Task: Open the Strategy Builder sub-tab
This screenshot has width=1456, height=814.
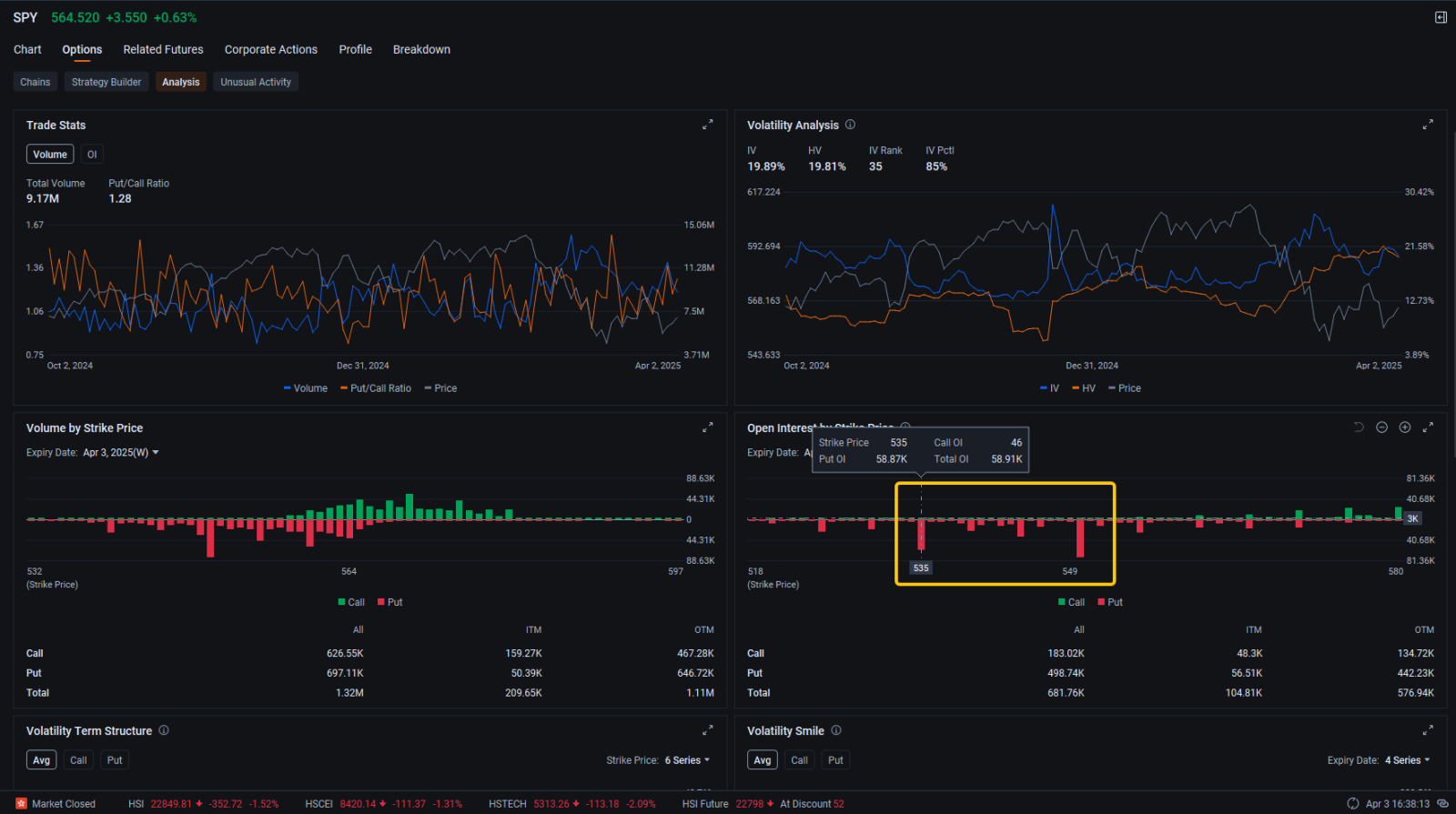Action: [x=106, y=82]
